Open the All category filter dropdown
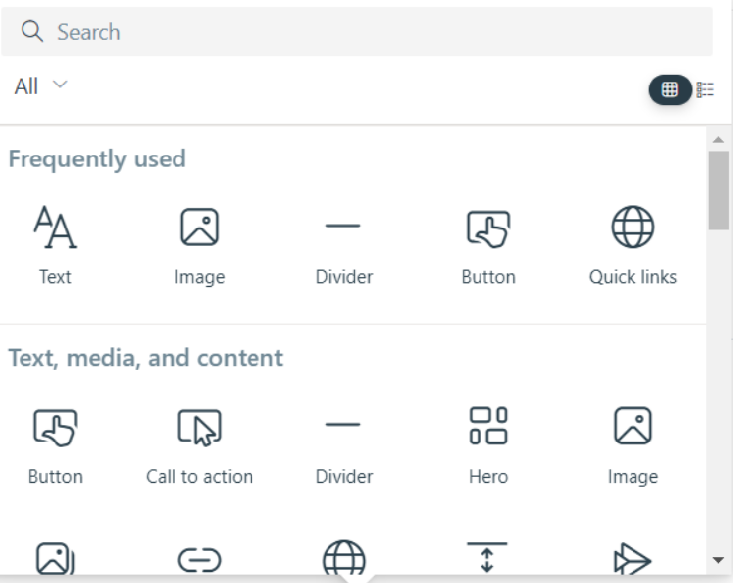 click(41, 86)
